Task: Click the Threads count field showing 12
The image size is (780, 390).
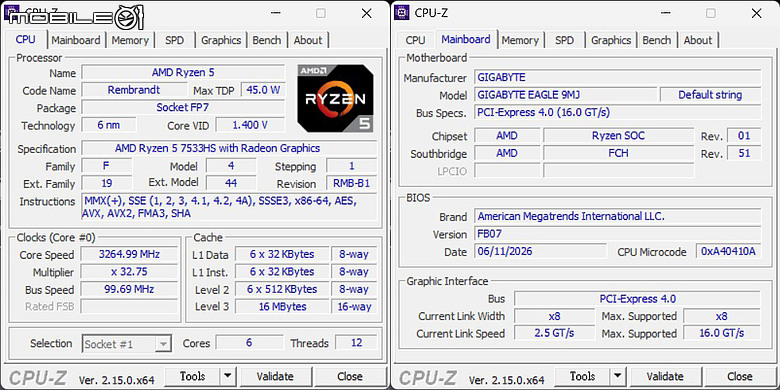Action: coord(356,343)
